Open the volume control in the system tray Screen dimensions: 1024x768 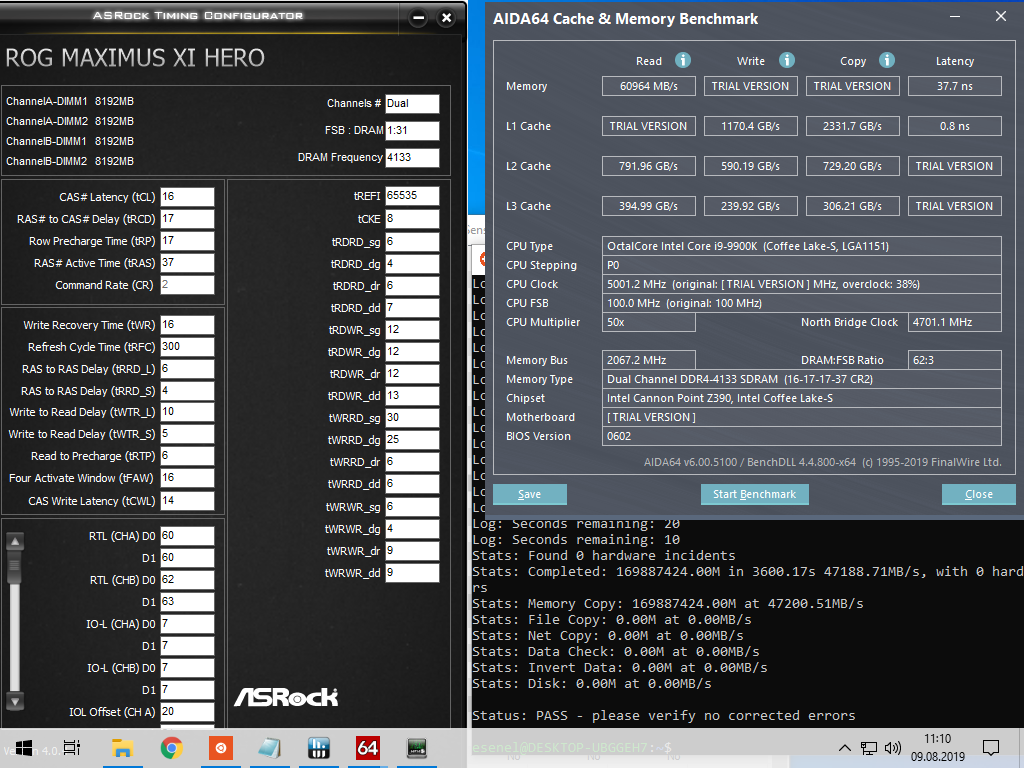892,748
